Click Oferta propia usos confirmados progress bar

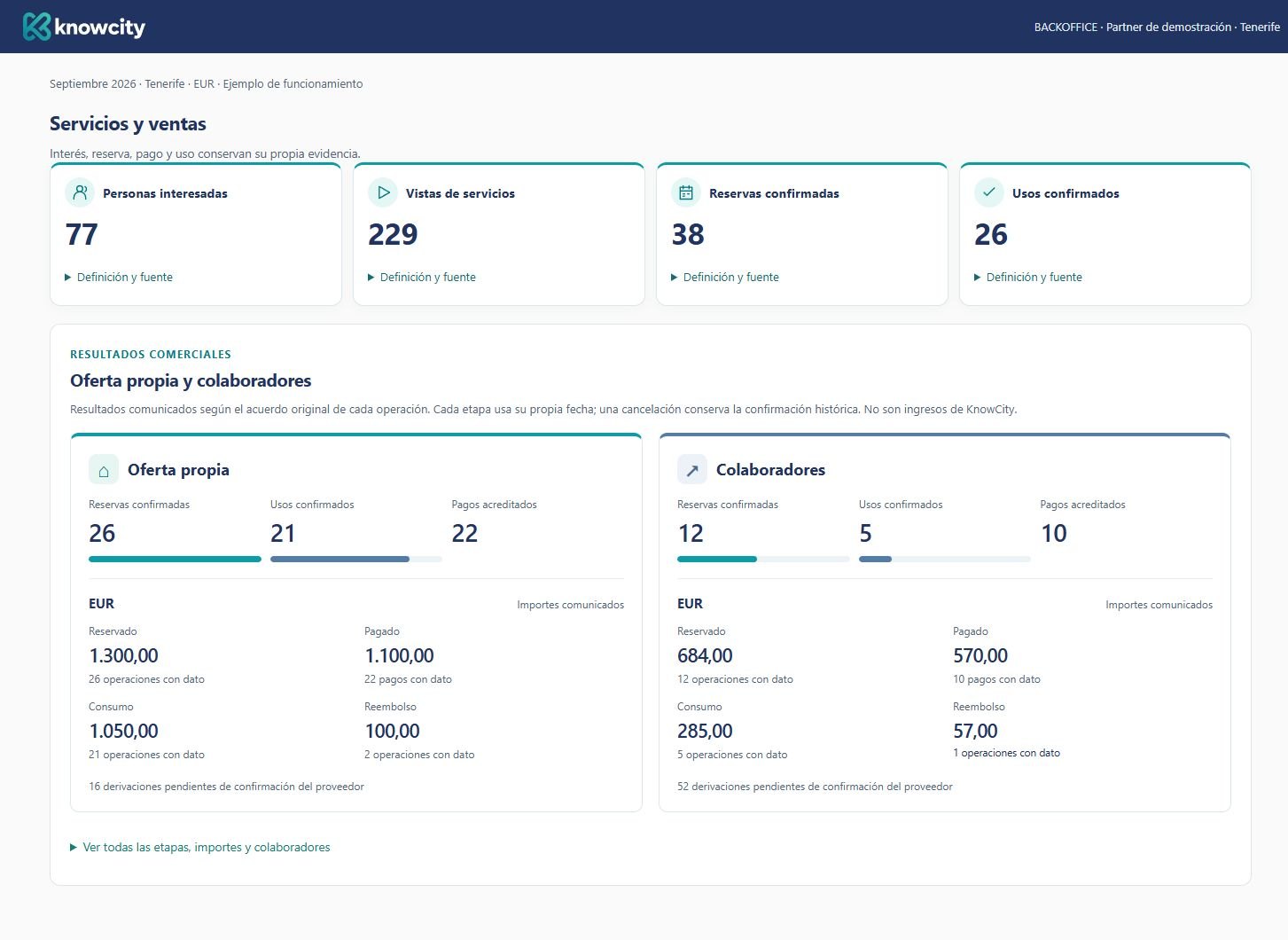click(x=356, y=560)
